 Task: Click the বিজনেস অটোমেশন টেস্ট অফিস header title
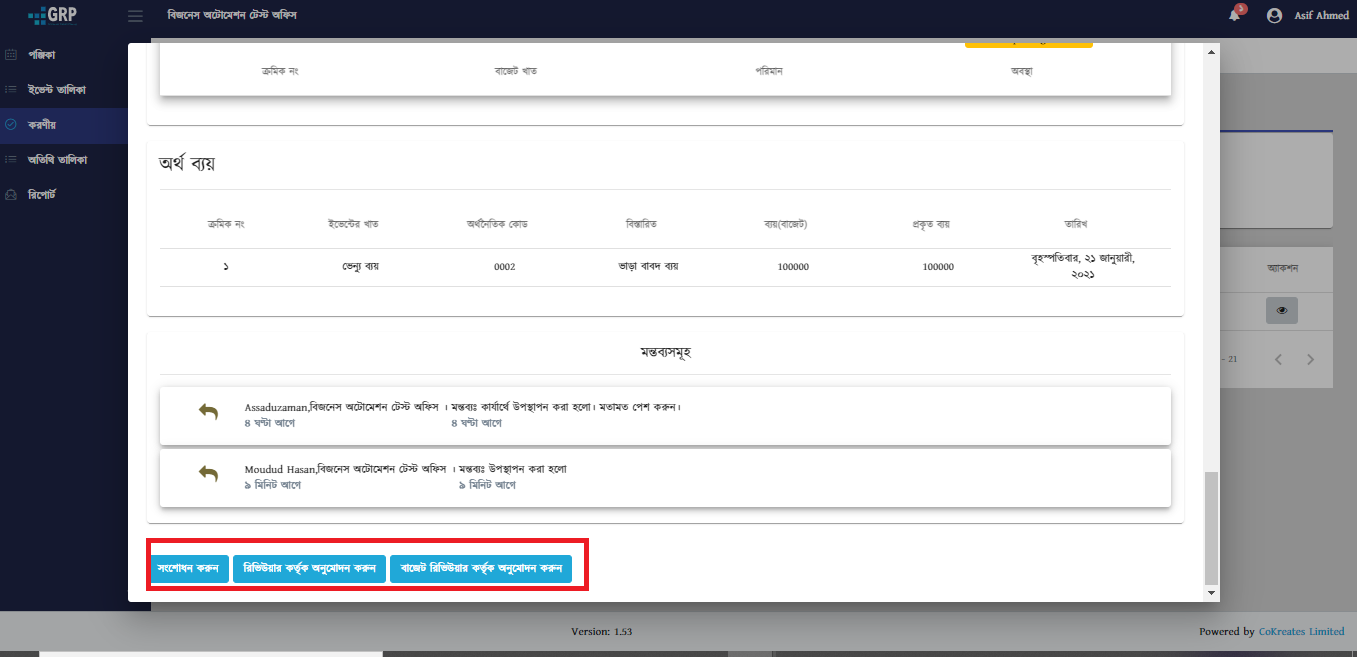pyautogui.click(x=232, y=16)
